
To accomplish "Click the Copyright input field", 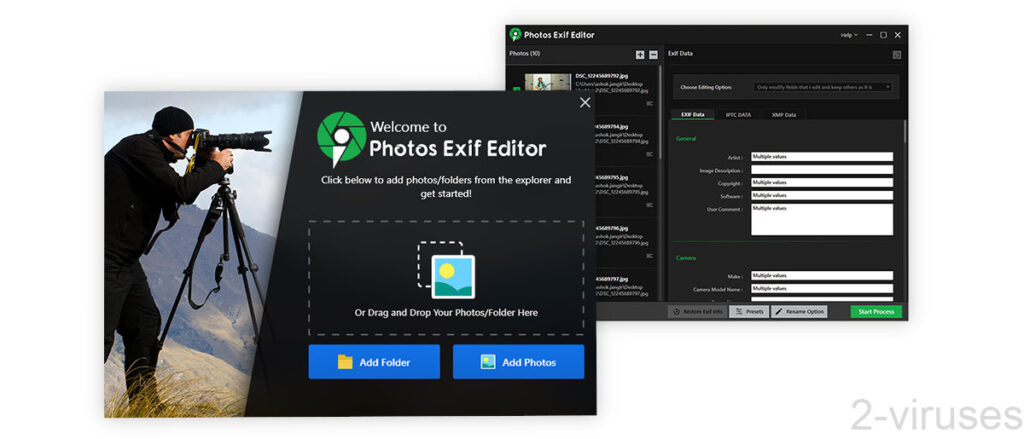I will click(x=822, y=183).
